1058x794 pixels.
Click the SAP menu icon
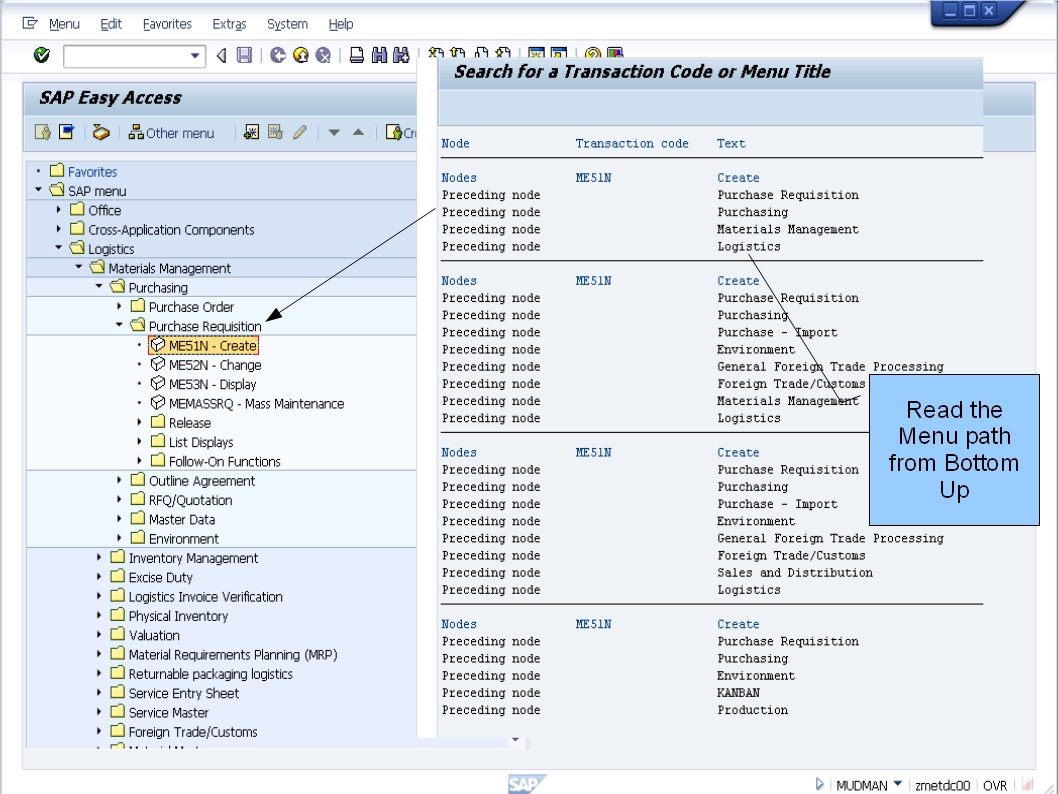[x=66, y=132]
